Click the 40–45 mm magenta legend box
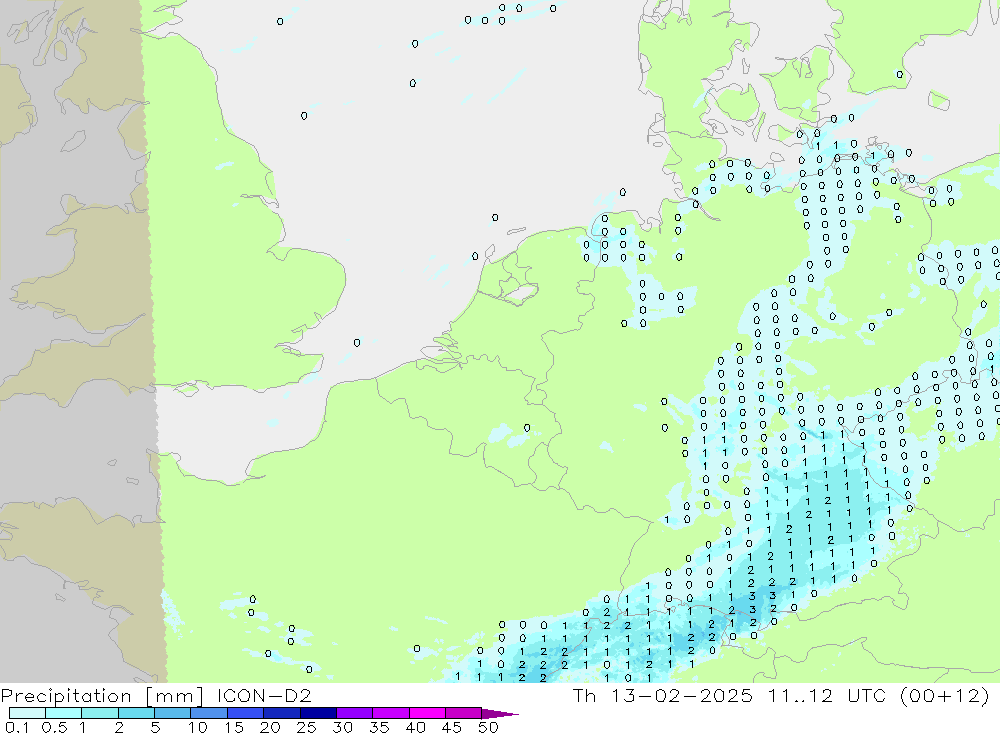The width and height of the screenshot is (1000, 733). [427, 713]
